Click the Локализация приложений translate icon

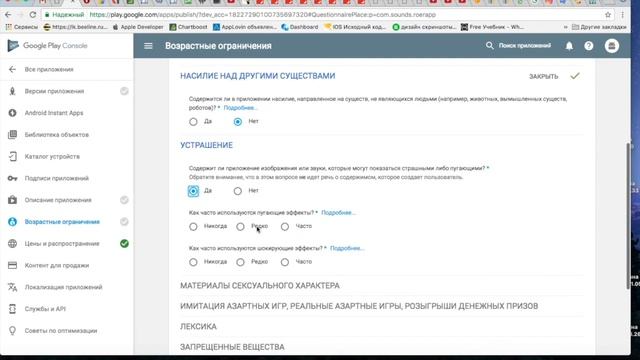12,287
